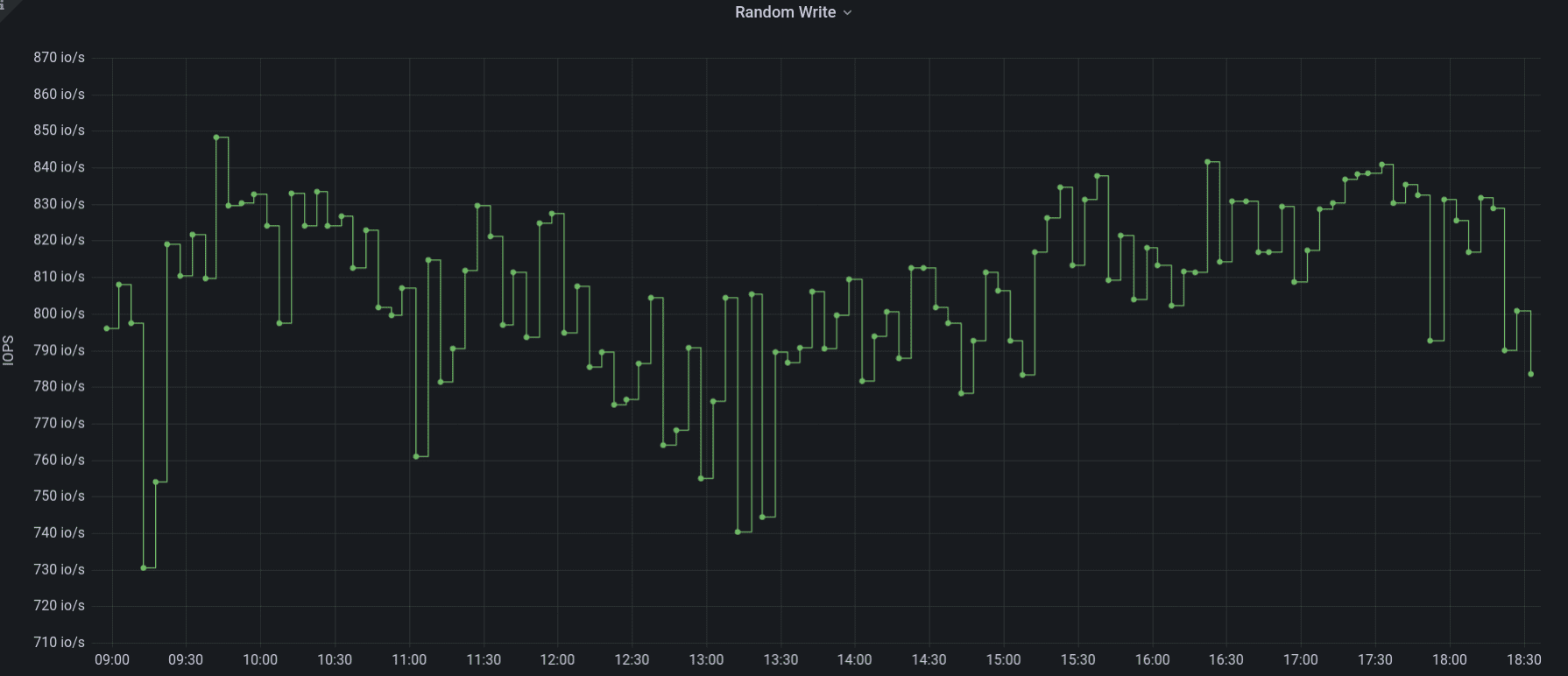Click the IOPS vertical axis label
1568x676 pixels.
9,350
